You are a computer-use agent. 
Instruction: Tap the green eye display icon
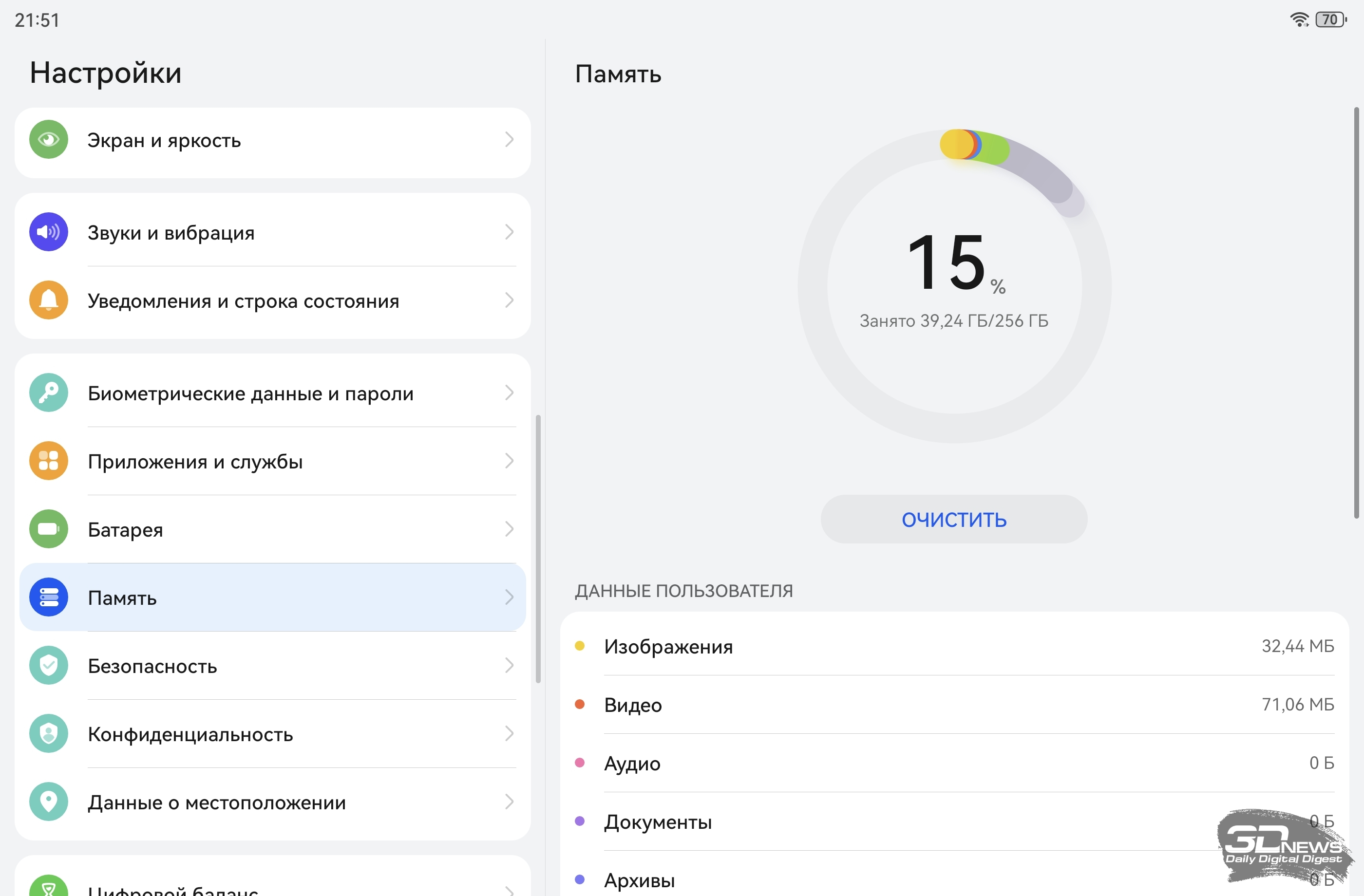tap(49, 139)
